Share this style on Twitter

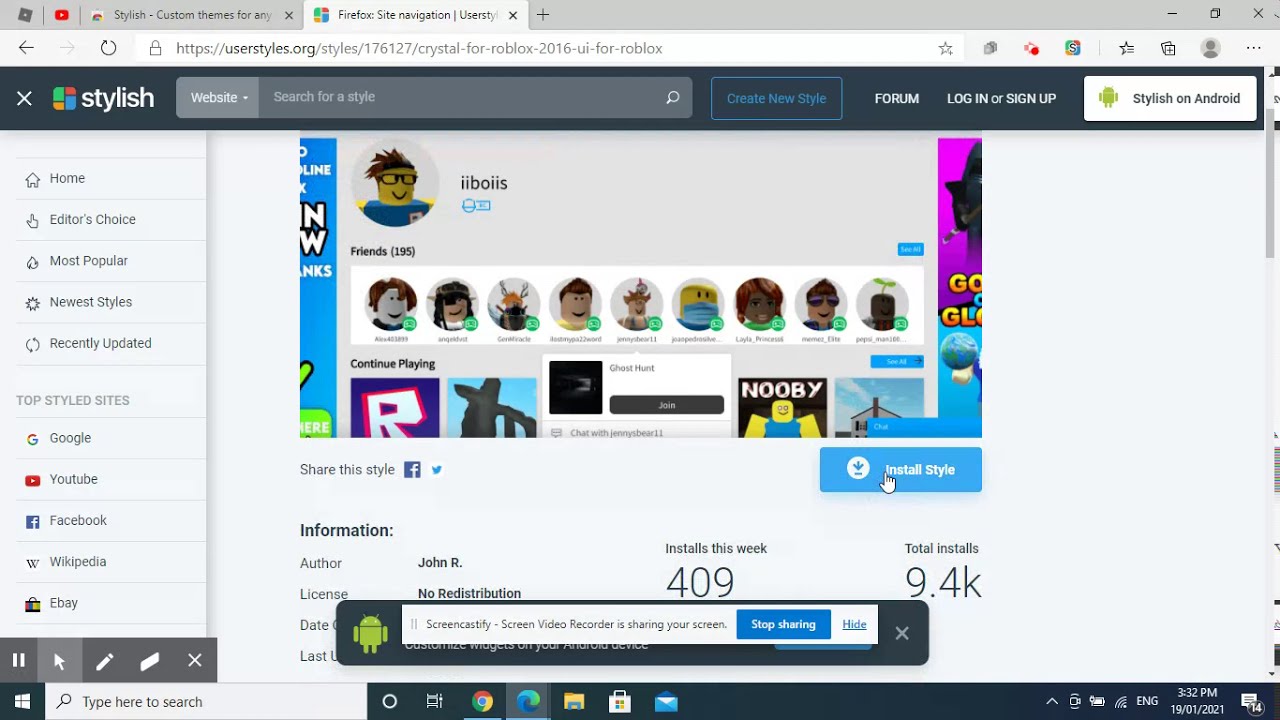437,470
